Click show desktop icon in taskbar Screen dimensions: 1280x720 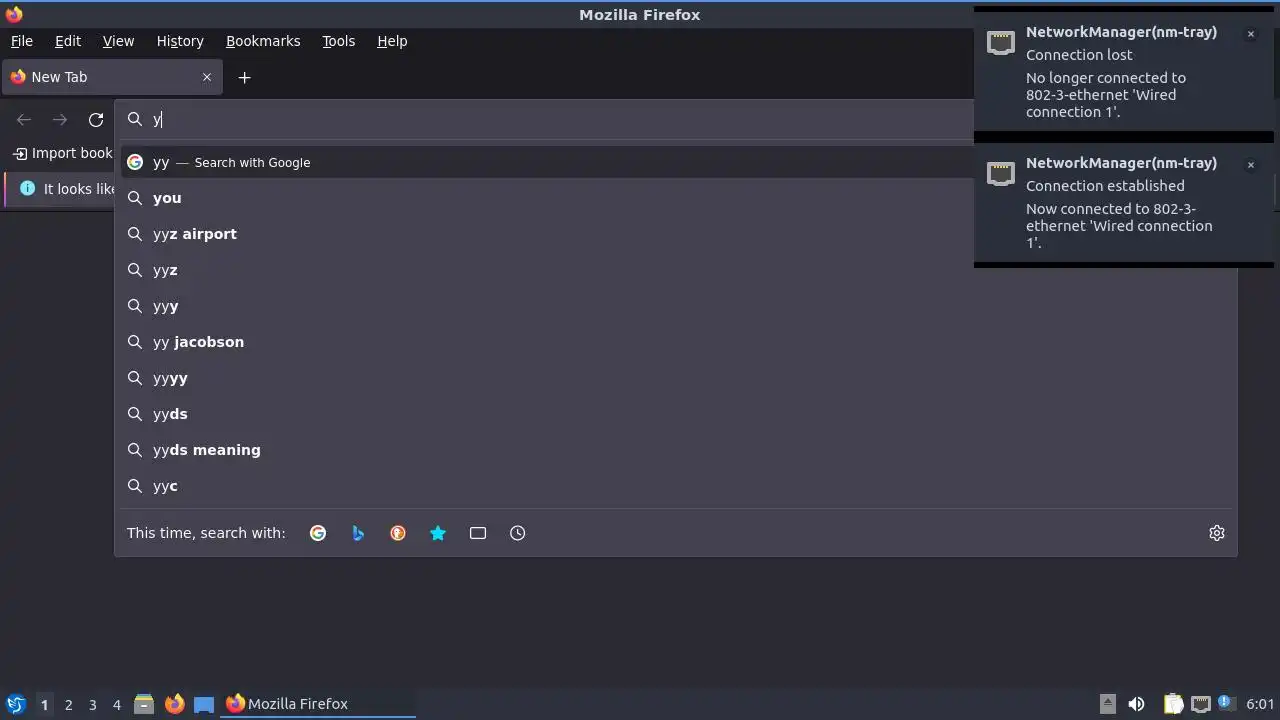click(204, 704)
